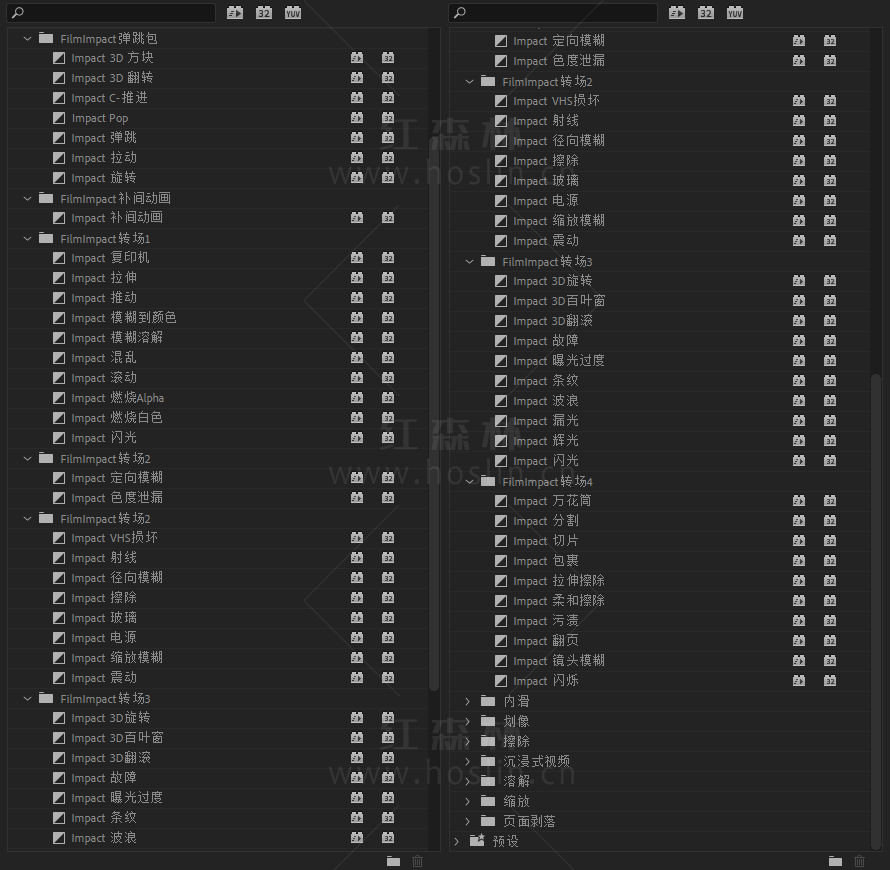Click the icon next to Impact 燃烧Alpha
This screenshot has height=870, width=890.
pyautogui.click(x=59, y=398)
